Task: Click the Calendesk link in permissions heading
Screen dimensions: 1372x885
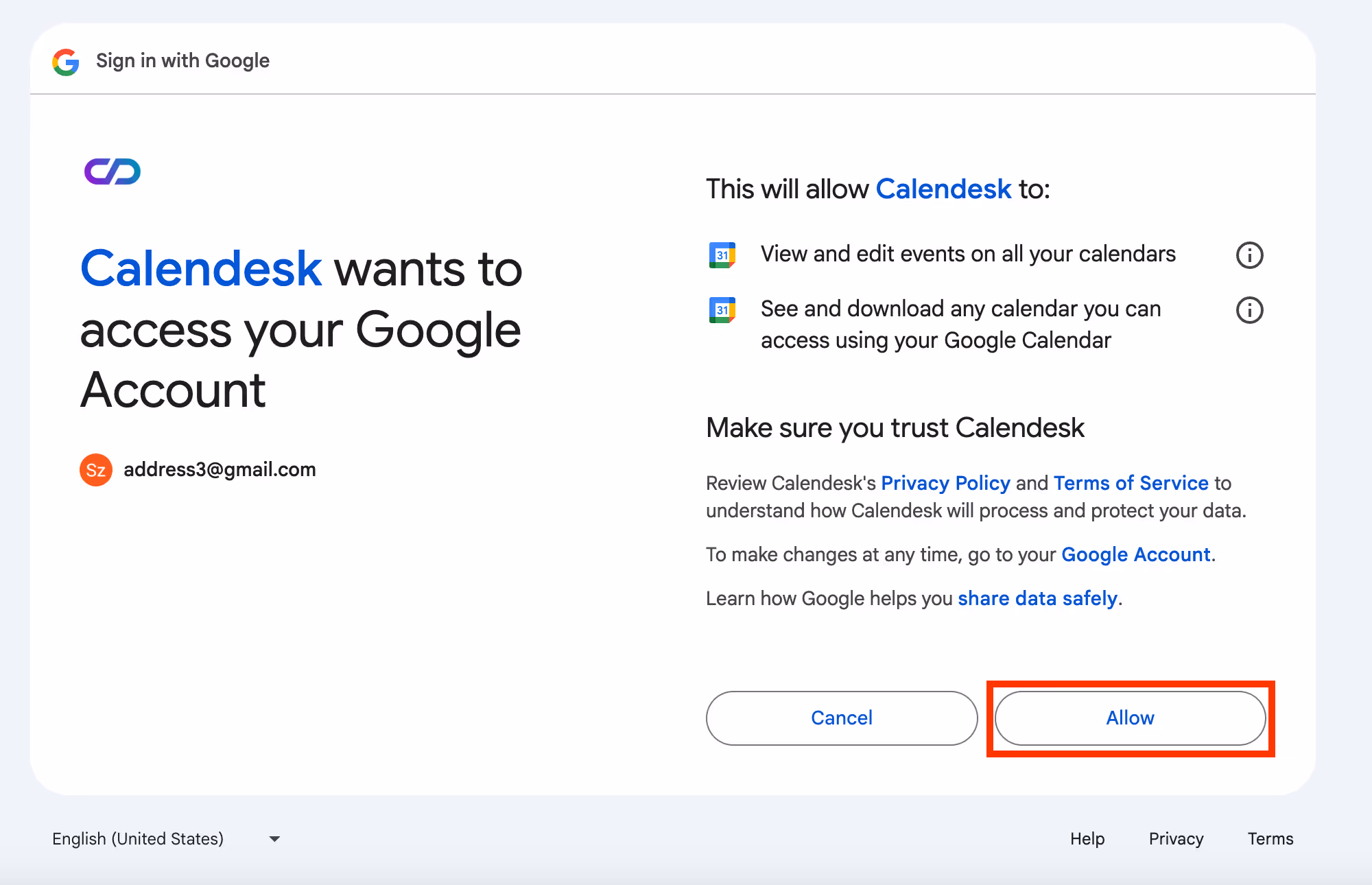Action: (x=943, y=189)
